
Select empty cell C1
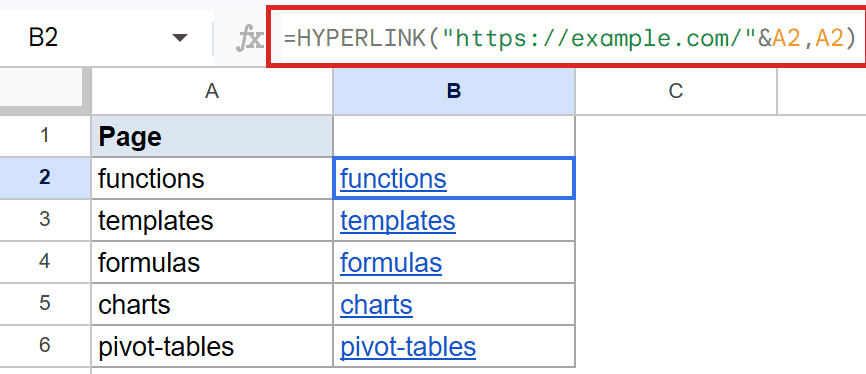676,136
